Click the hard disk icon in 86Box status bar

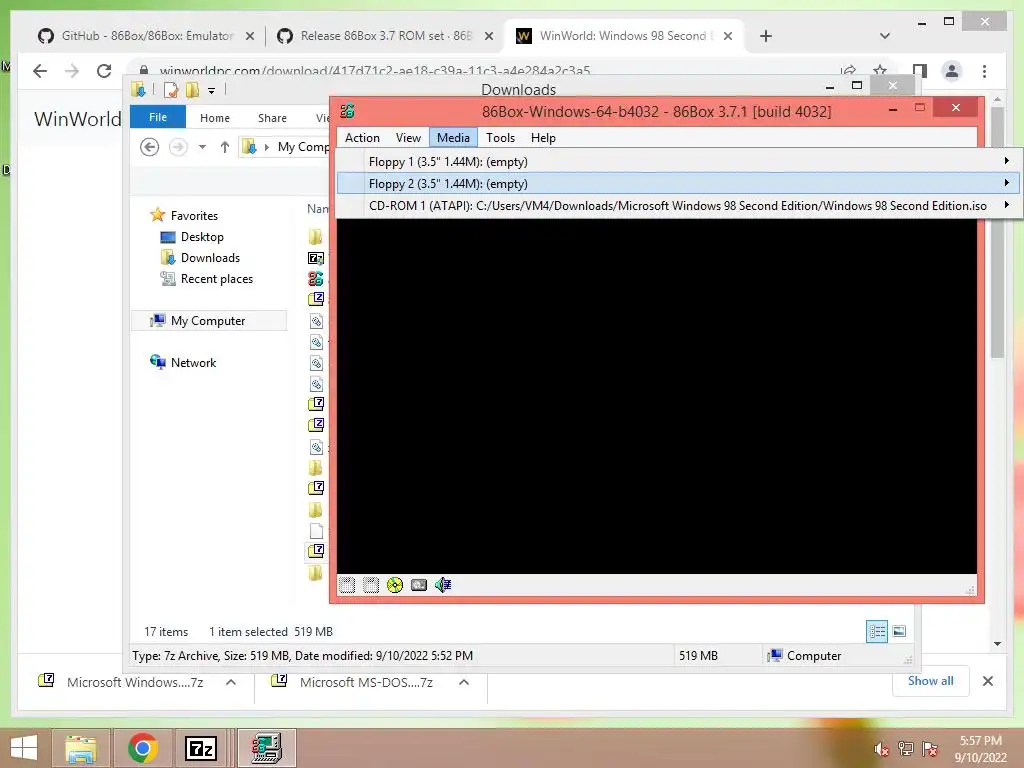point(419,584)
